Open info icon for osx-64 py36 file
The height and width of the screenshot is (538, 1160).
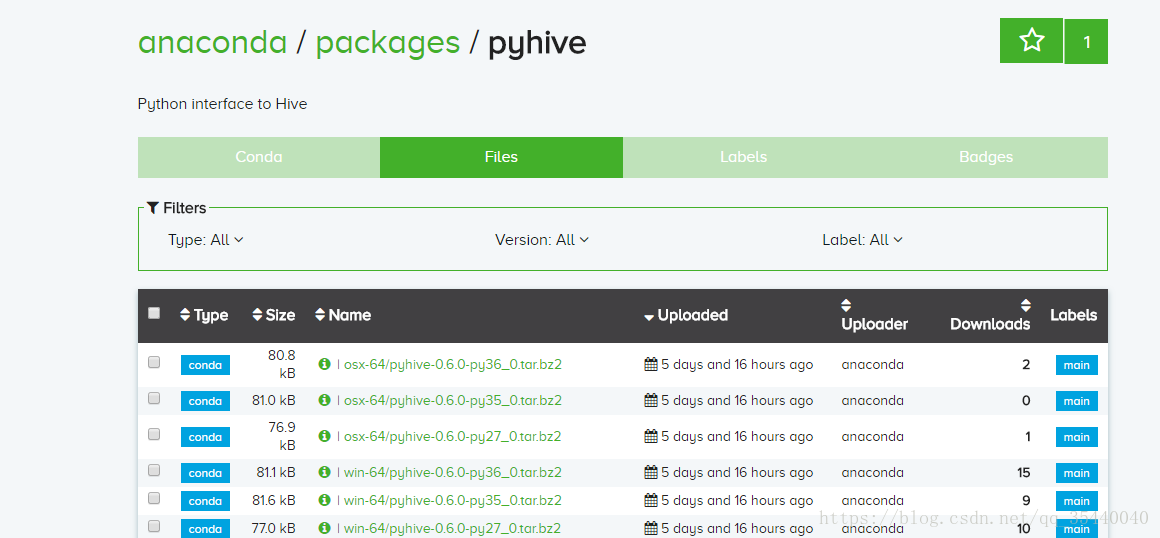324,364
